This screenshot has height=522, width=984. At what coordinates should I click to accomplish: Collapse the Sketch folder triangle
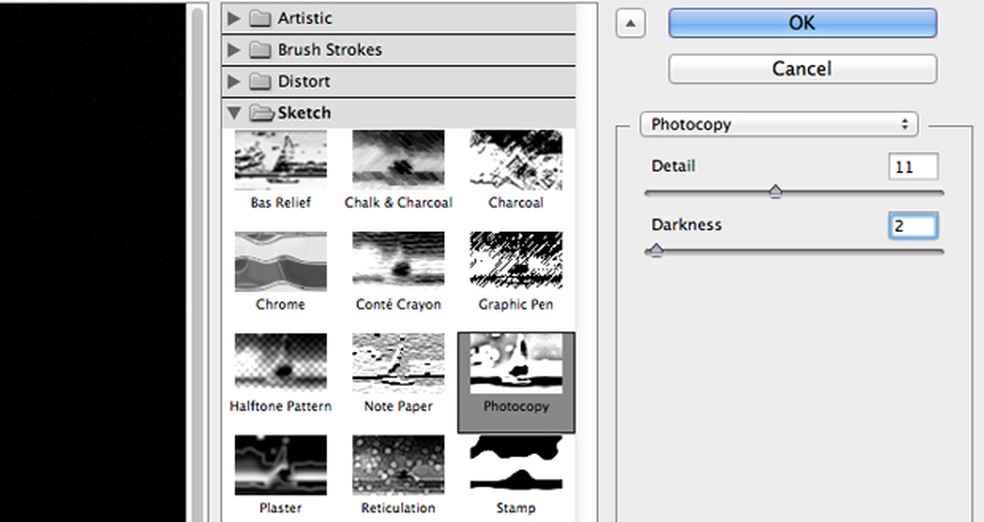coord(234,113)
